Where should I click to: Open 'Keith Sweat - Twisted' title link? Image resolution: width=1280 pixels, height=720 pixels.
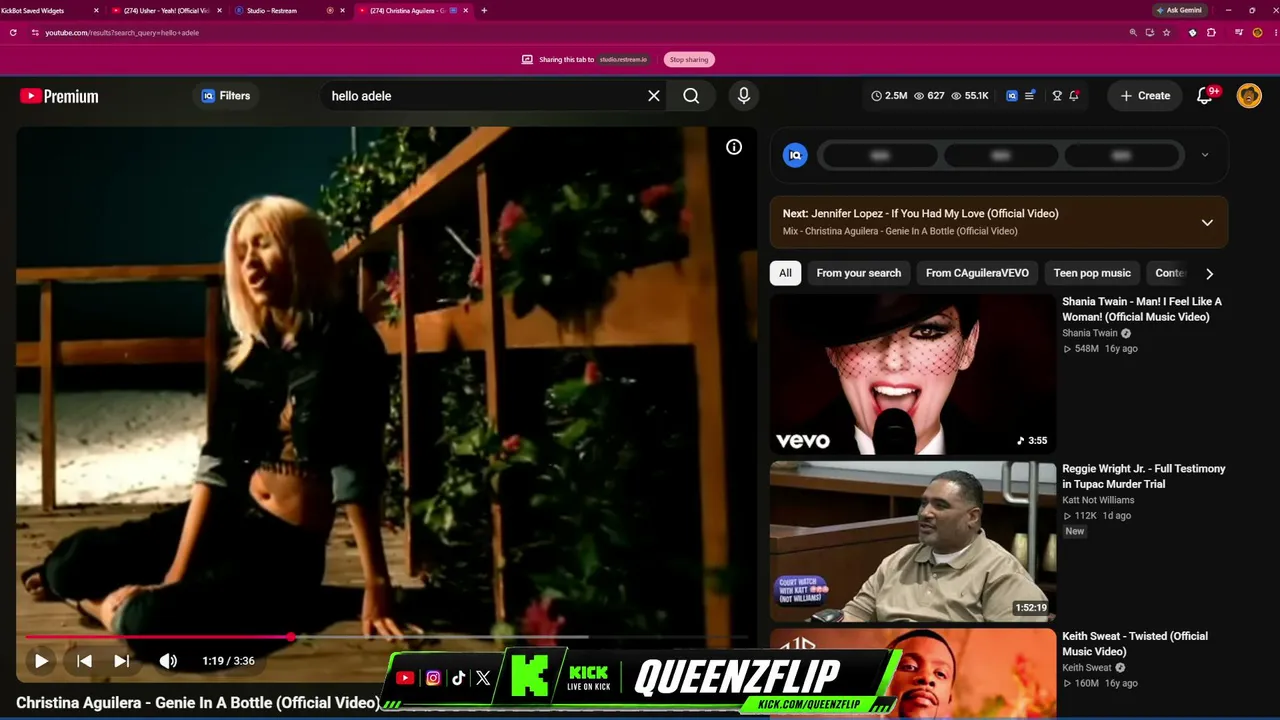click(x=1135, y=643)
